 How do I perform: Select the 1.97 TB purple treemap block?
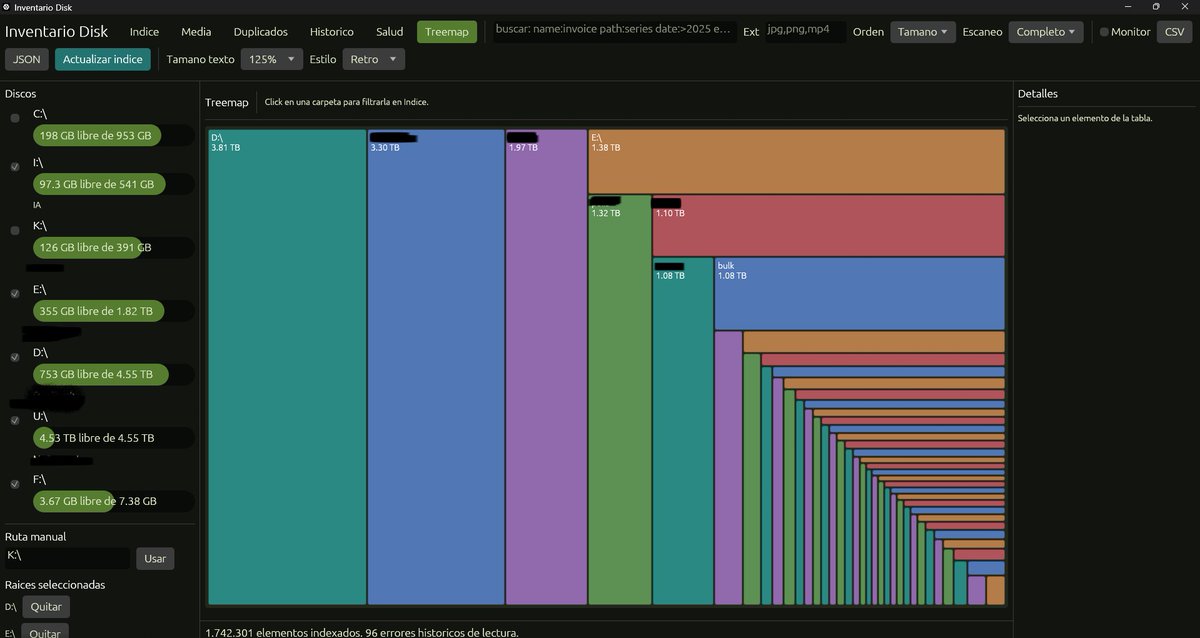pos(546,367)
